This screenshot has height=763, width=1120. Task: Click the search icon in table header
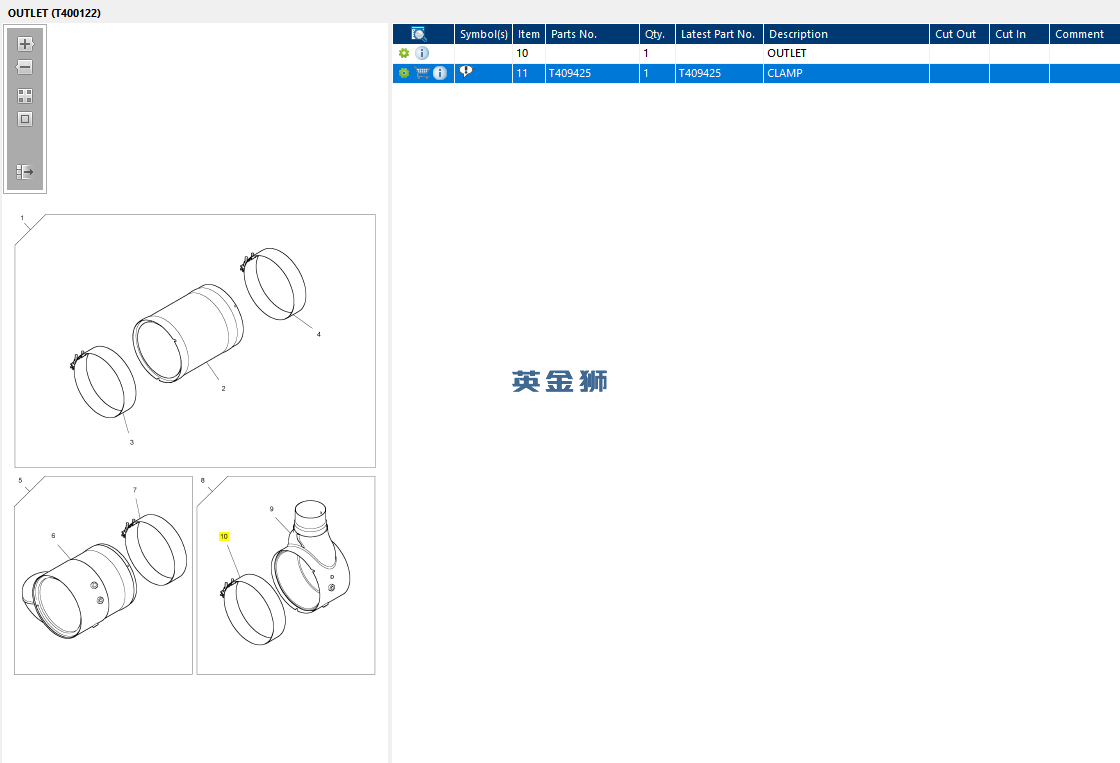pyautogui.click(x=419, y=34)
